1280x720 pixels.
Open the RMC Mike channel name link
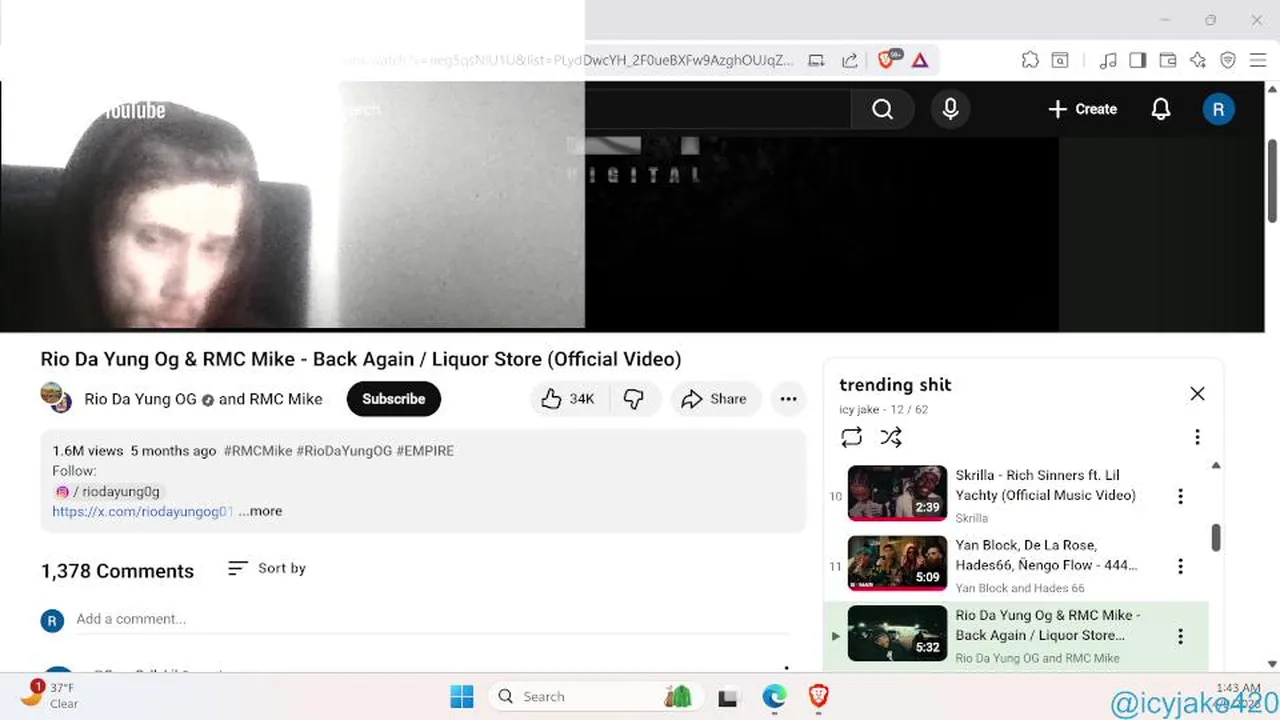coord(285,399)
